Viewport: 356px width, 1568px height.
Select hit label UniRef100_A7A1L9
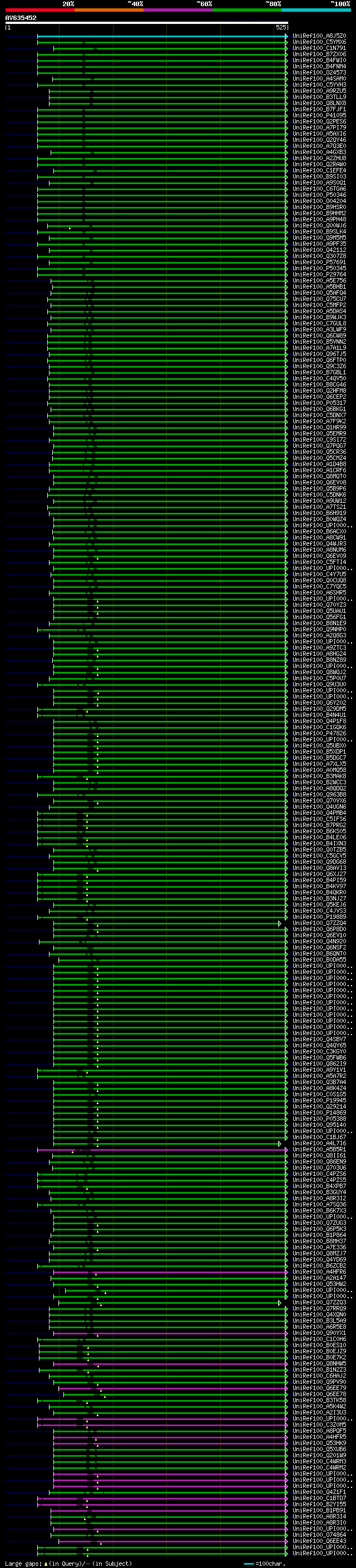point(319,348)
